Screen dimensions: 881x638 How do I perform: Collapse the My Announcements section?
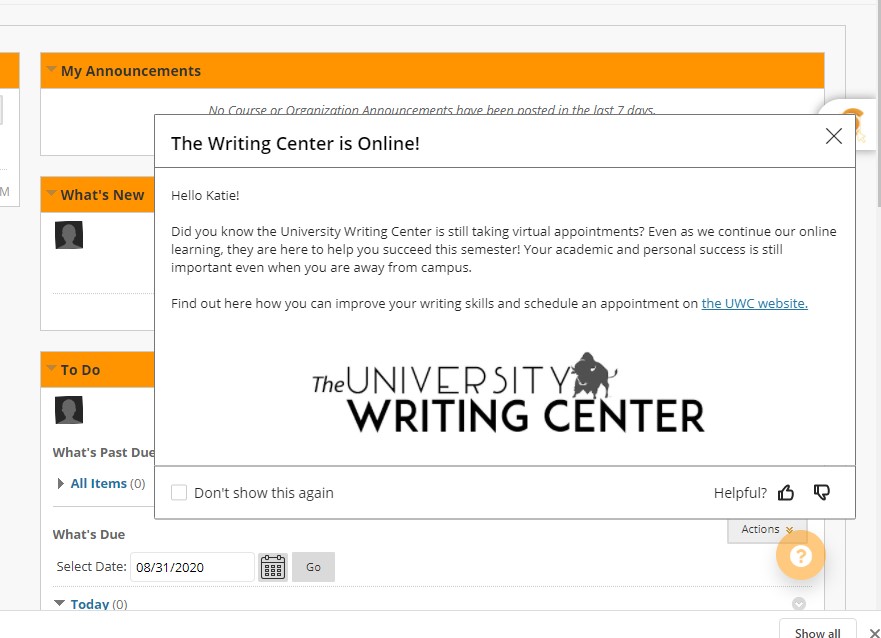pos(50,70)
